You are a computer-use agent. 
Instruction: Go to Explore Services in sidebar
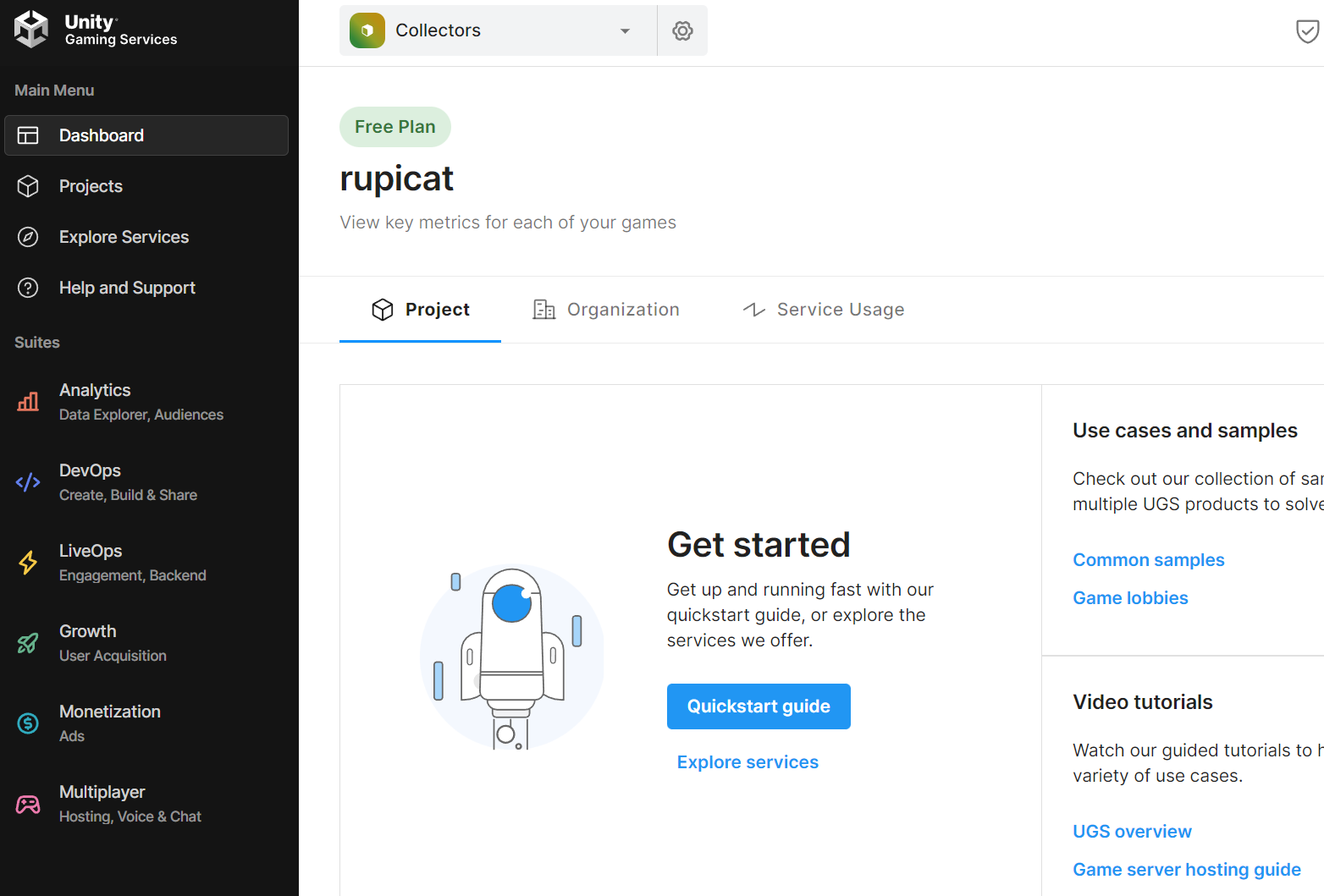click(146, 237)
